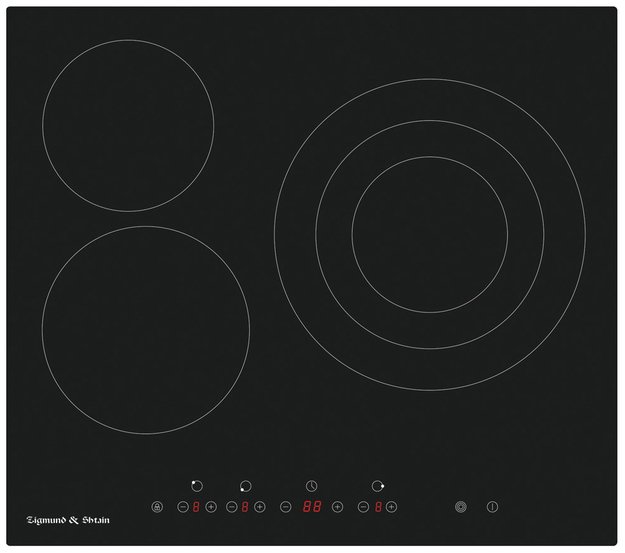Tap the power on/off touch button

(492, 507)
